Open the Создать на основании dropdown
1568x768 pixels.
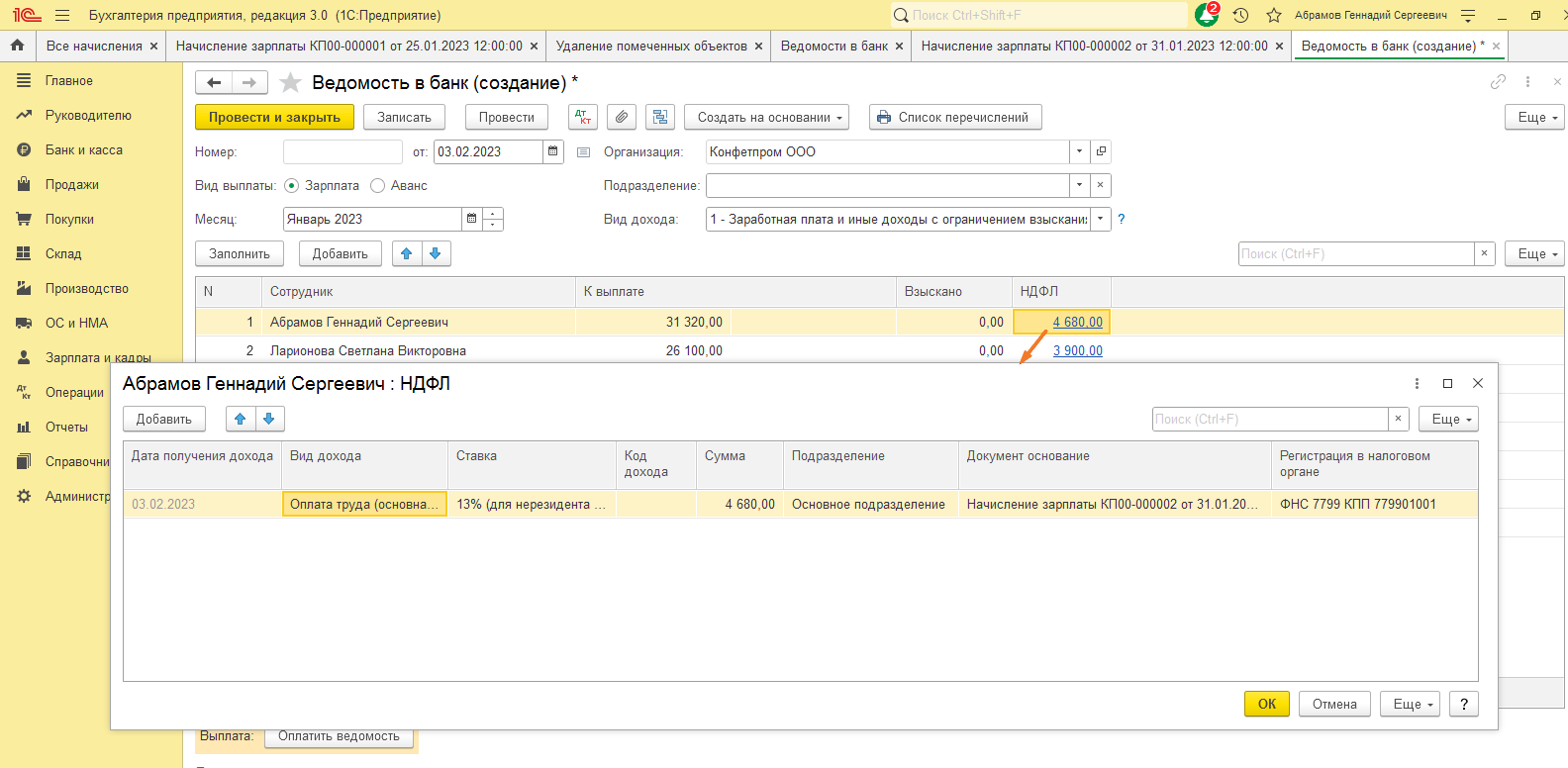point(766,117)
